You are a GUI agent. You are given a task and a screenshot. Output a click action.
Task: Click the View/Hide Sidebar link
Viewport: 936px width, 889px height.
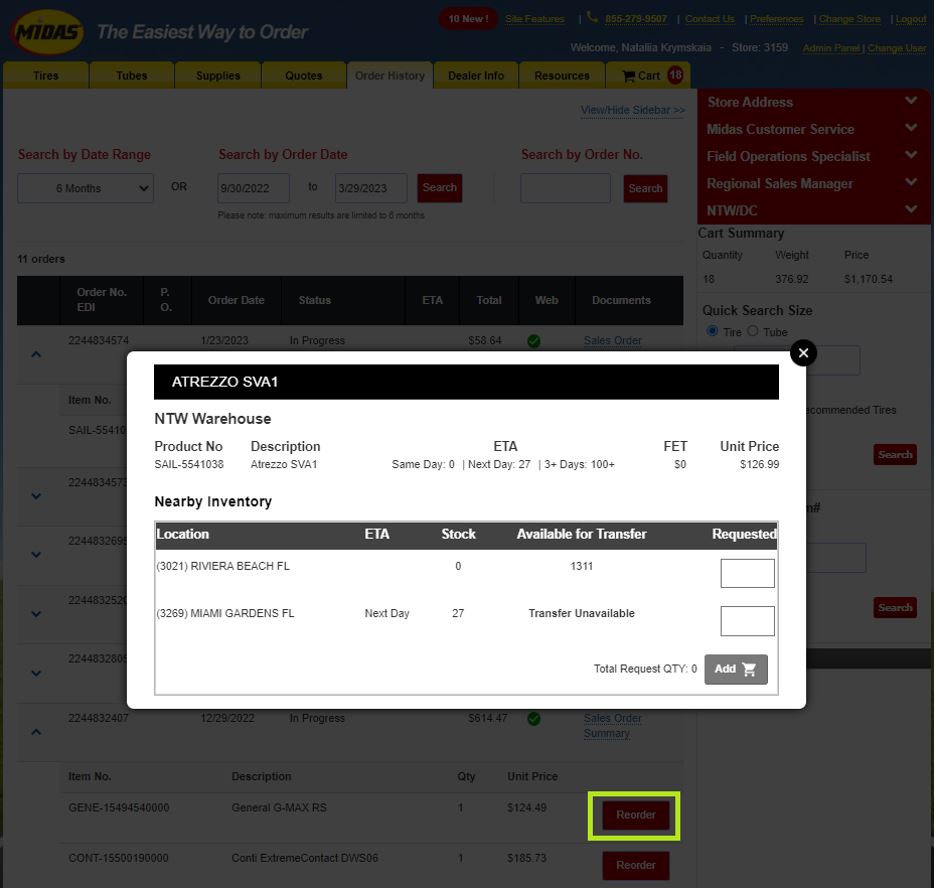click(633, 110)
